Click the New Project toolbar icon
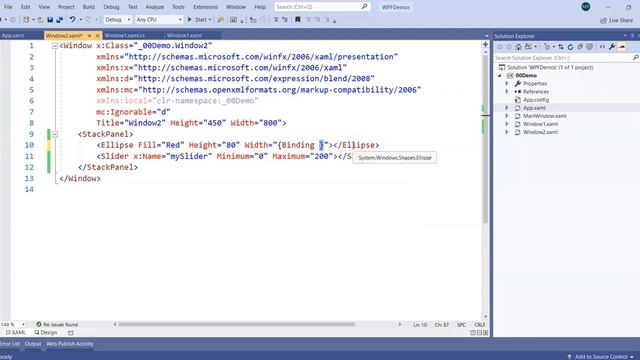Image resolution: width=640 pixels, height=360 pixels. point(26,20)
